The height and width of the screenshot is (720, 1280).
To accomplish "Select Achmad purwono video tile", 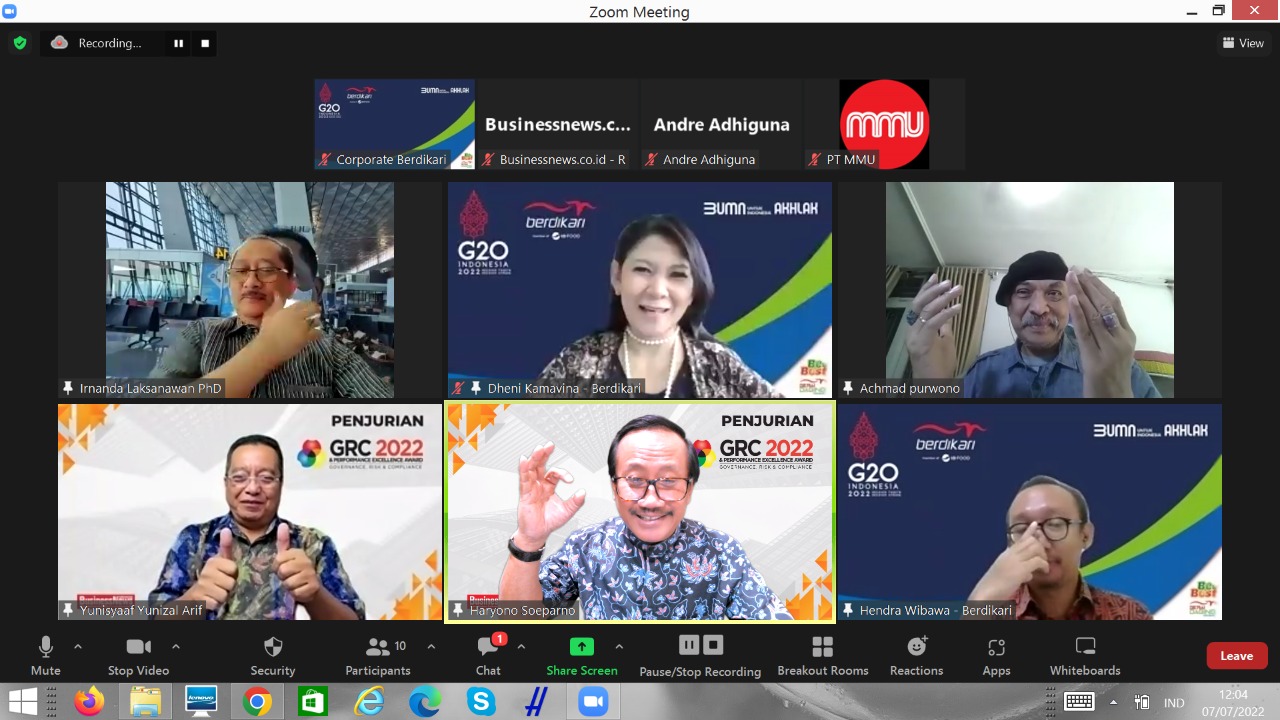I will tap(1030, 290).
